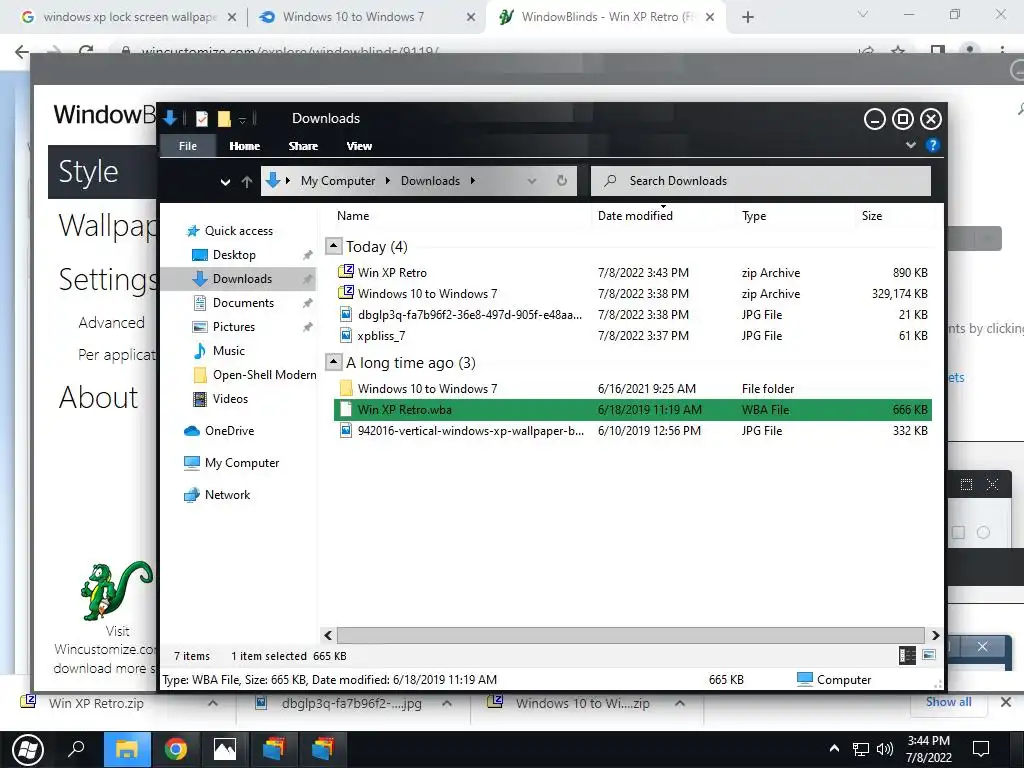Sort by Type column header
Screen dimensions: 1024x768
(x=754, y=216)
